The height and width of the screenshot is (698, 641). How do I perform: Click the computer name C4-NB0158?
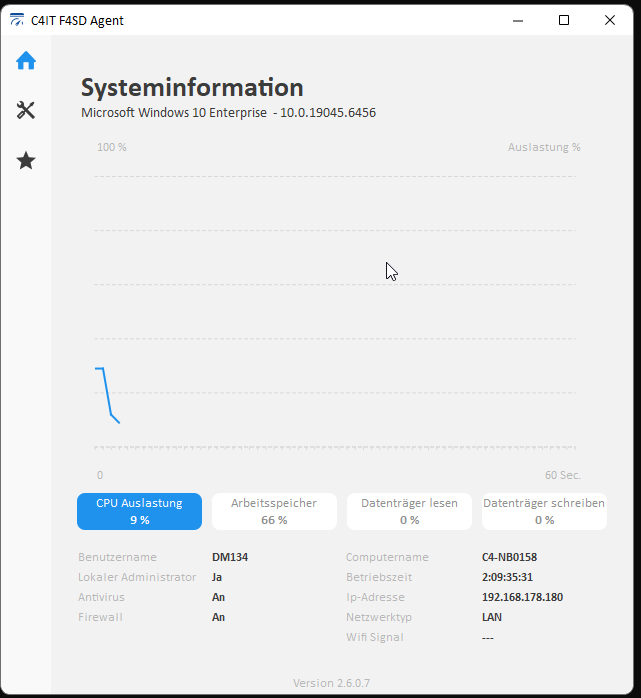coord(510,557)
